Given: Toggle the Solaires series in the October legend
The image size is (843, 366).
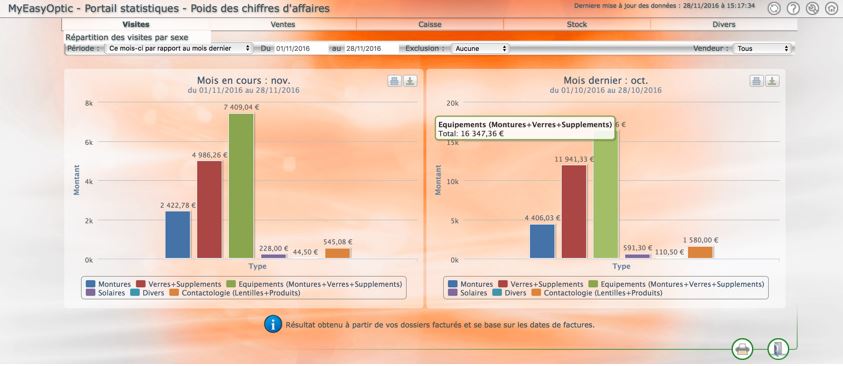Looking at the screenshot, I should click(467, 293).
